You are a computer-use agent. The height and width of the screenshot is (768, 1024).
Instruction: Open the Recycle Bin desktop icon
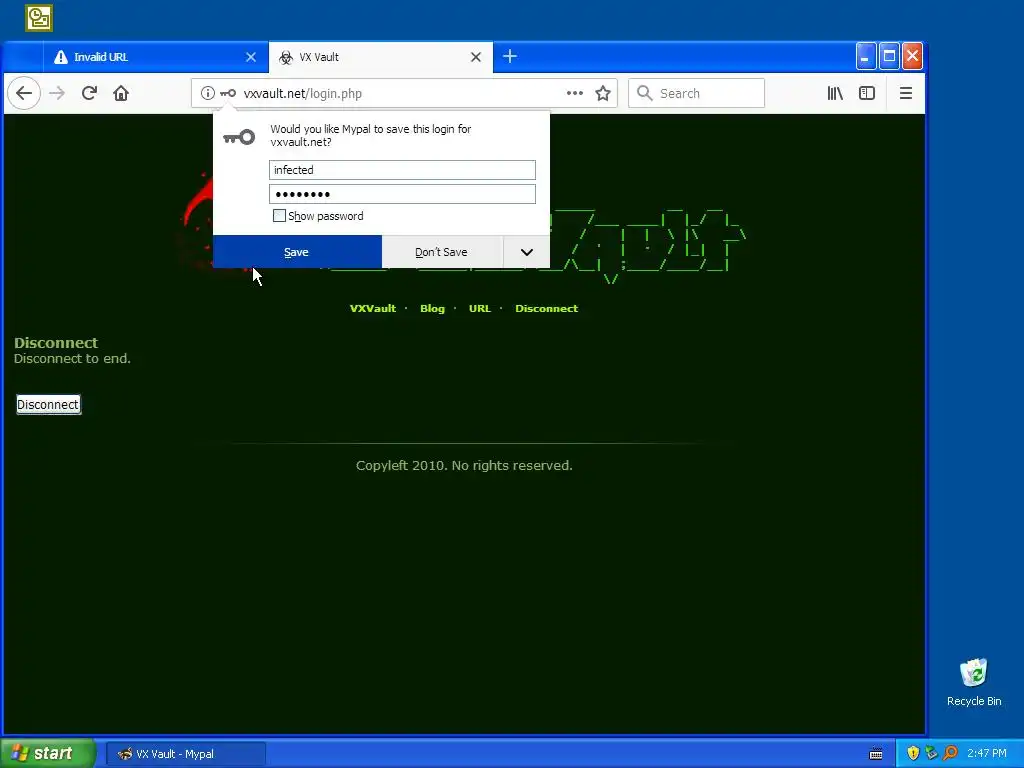click(974, 682)
